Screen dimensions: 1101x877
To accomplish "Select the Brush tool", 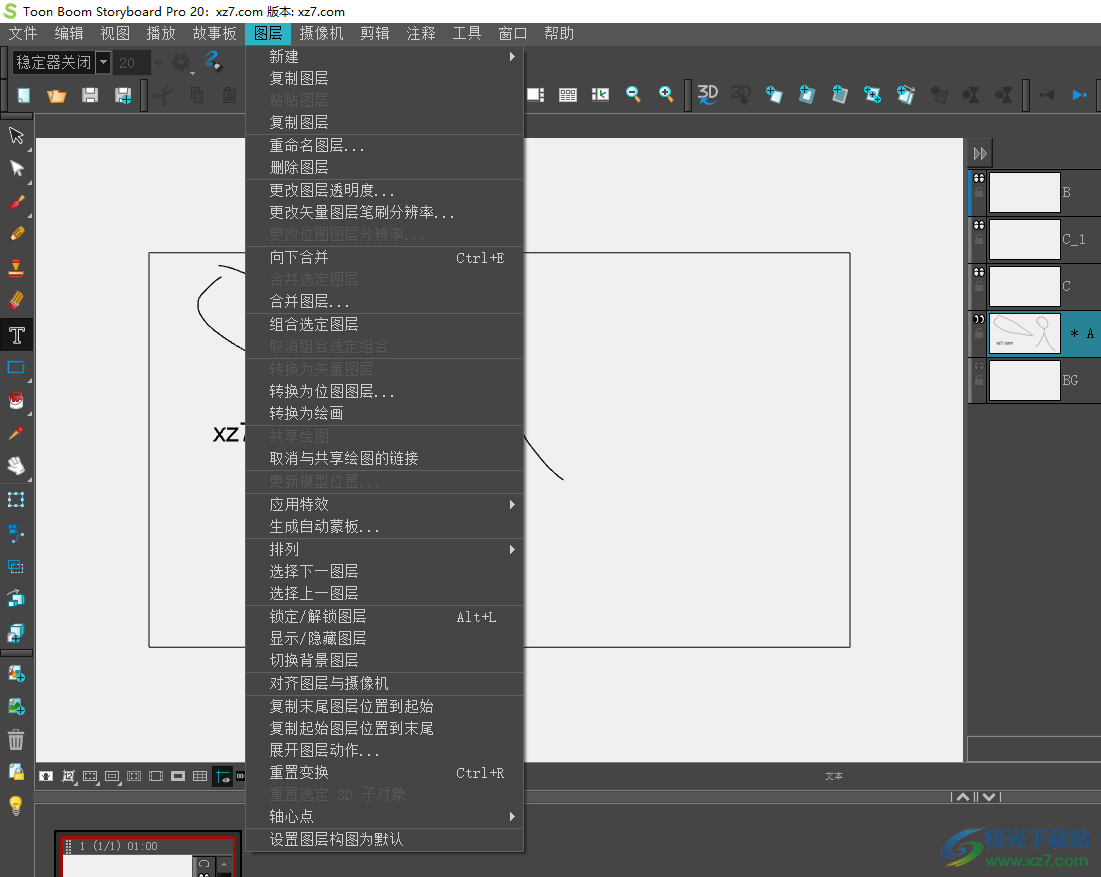I will click(17, 202).
